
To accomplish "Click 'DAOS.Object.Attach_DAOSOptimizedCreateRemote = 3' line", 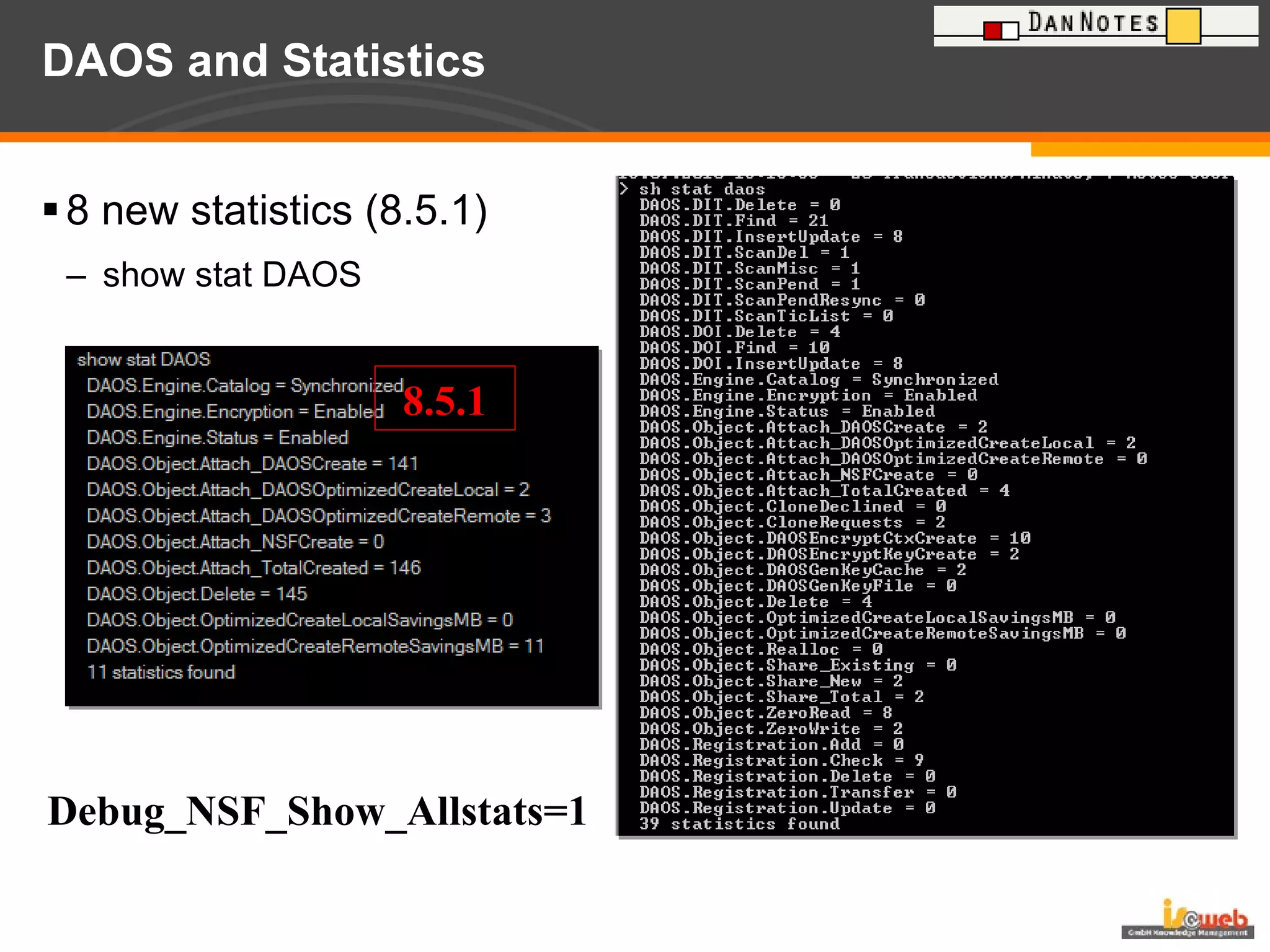I will (x=319, y=516).
